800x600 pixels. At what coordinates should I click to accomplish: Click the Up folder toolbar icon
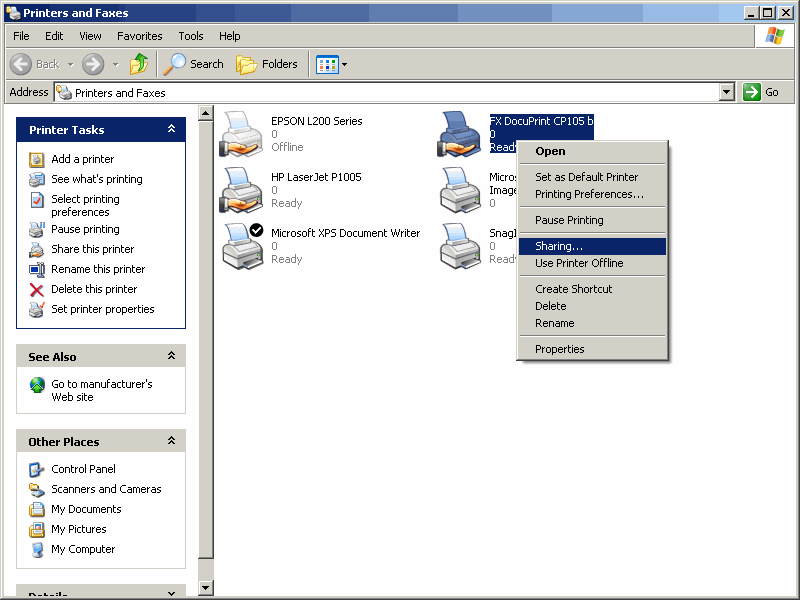point(139,64)
